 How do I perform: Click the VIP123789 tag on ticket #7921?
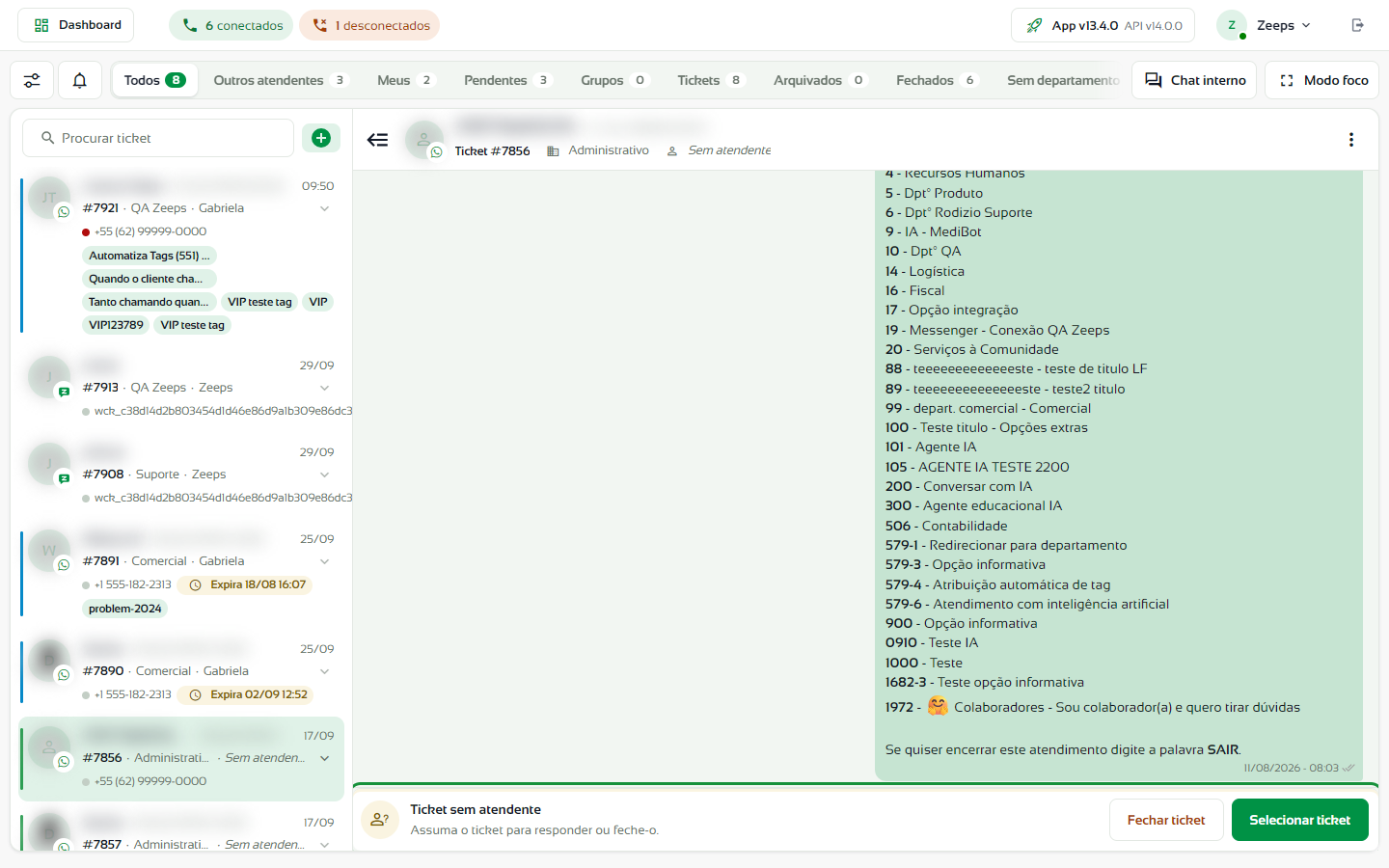[116, 325]
